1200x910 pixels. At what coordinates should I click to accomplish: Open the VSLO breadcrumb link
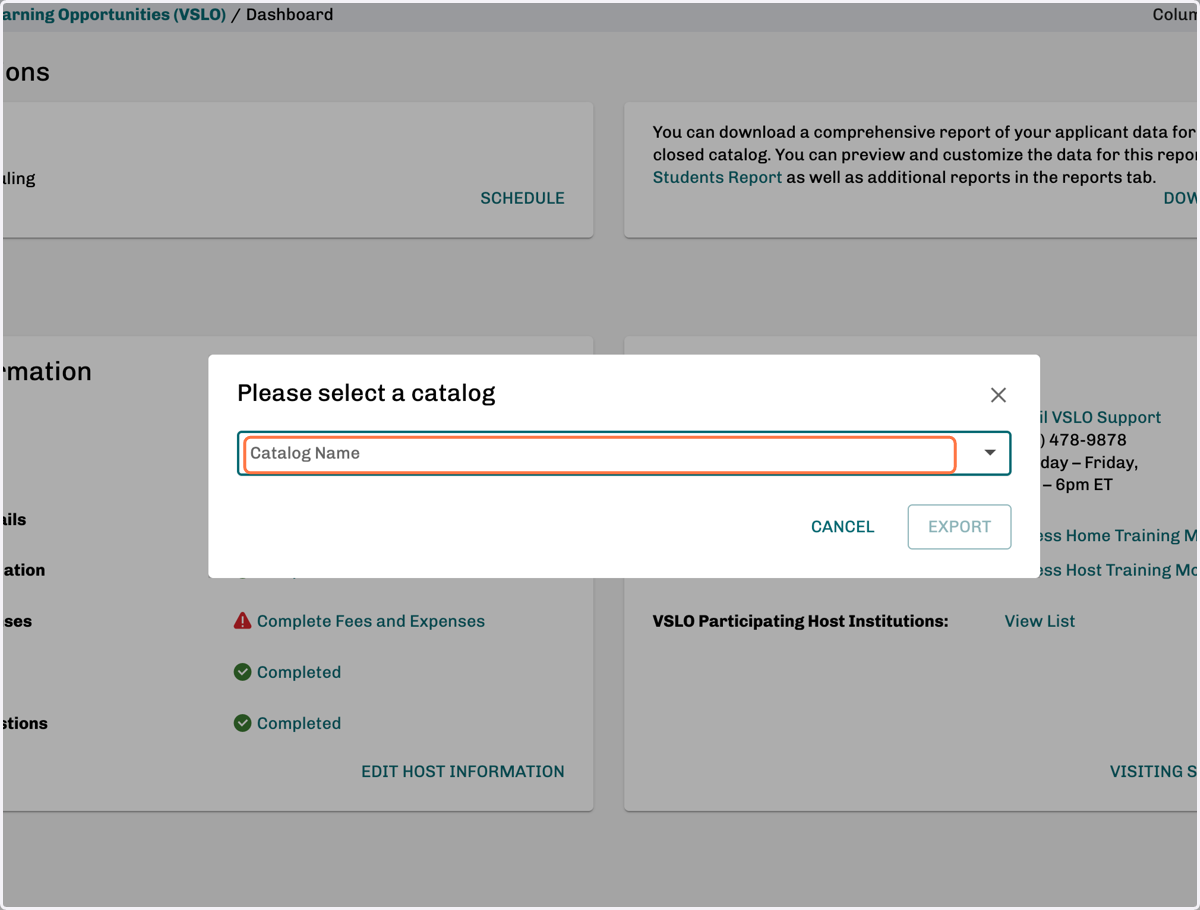115,14
